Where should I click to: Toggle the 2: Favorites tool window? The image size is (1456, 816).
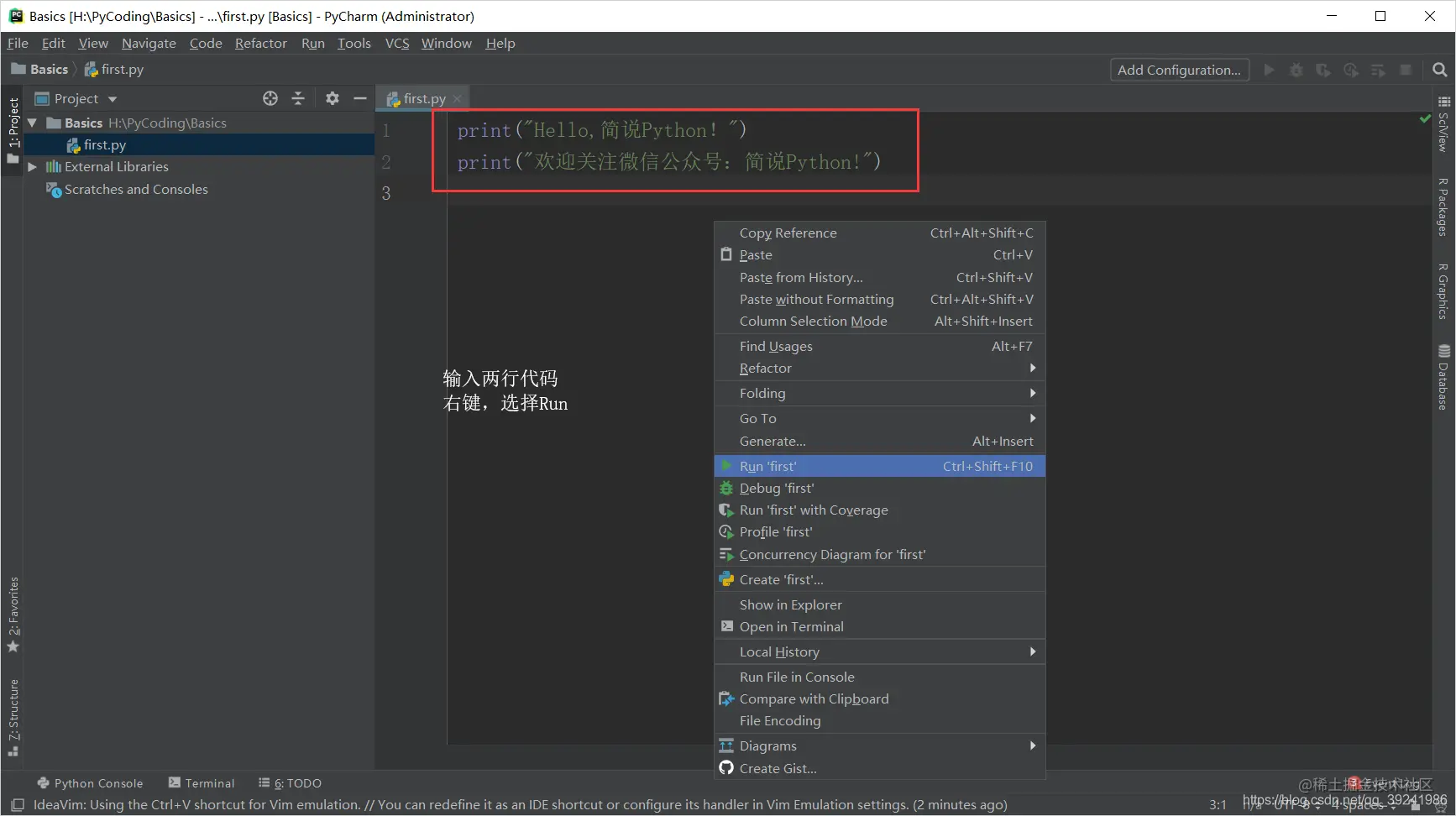click(13, 615)
